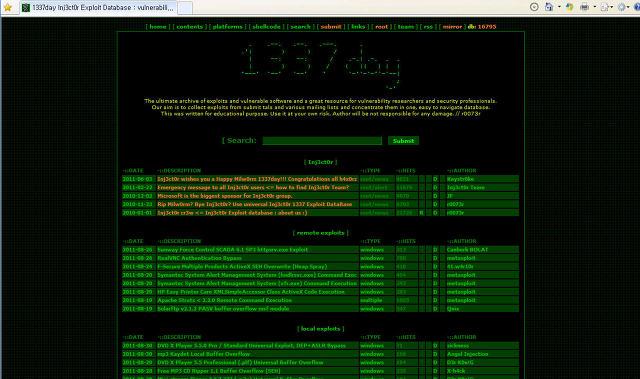Click the Print icon in toolbar

[584, 7]
